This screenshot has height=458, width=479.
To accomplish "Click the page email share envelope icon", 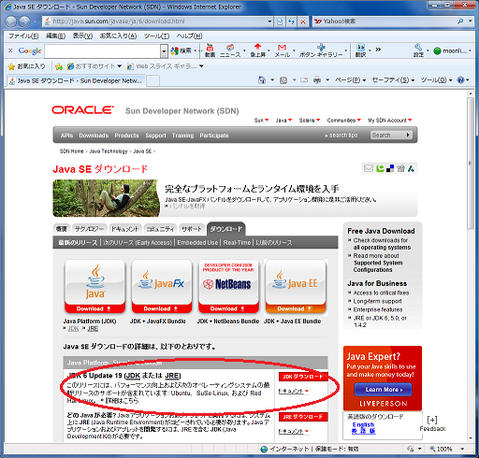I will [368, 169].
